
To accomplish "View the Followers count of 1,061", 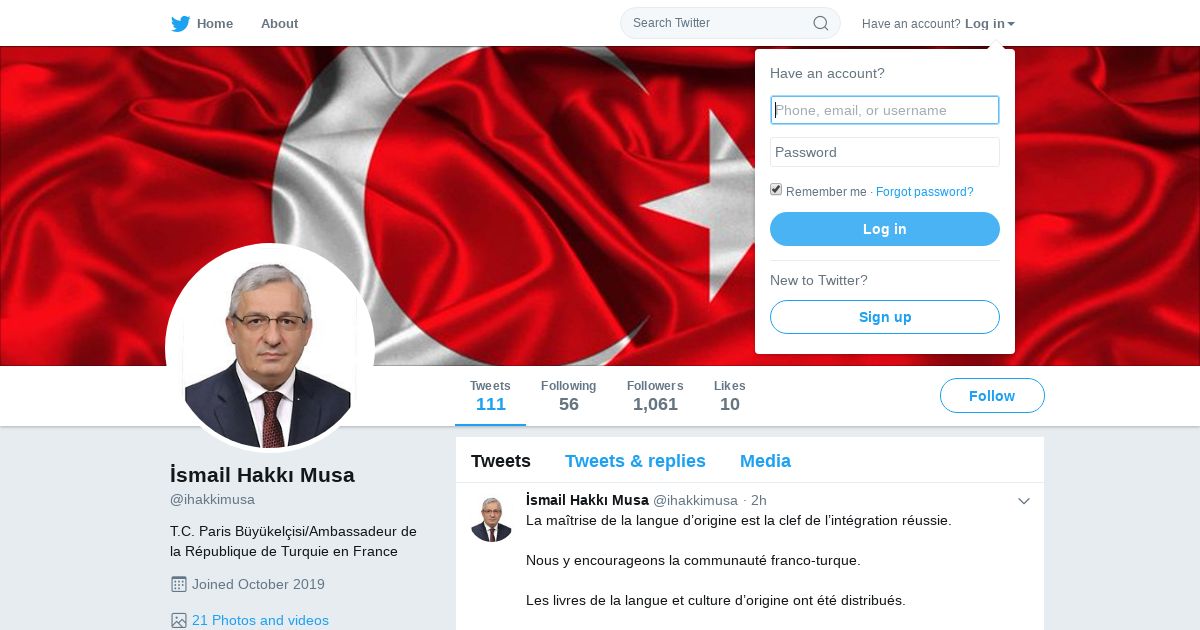I will pyautogui.click(x=655, y=396).
